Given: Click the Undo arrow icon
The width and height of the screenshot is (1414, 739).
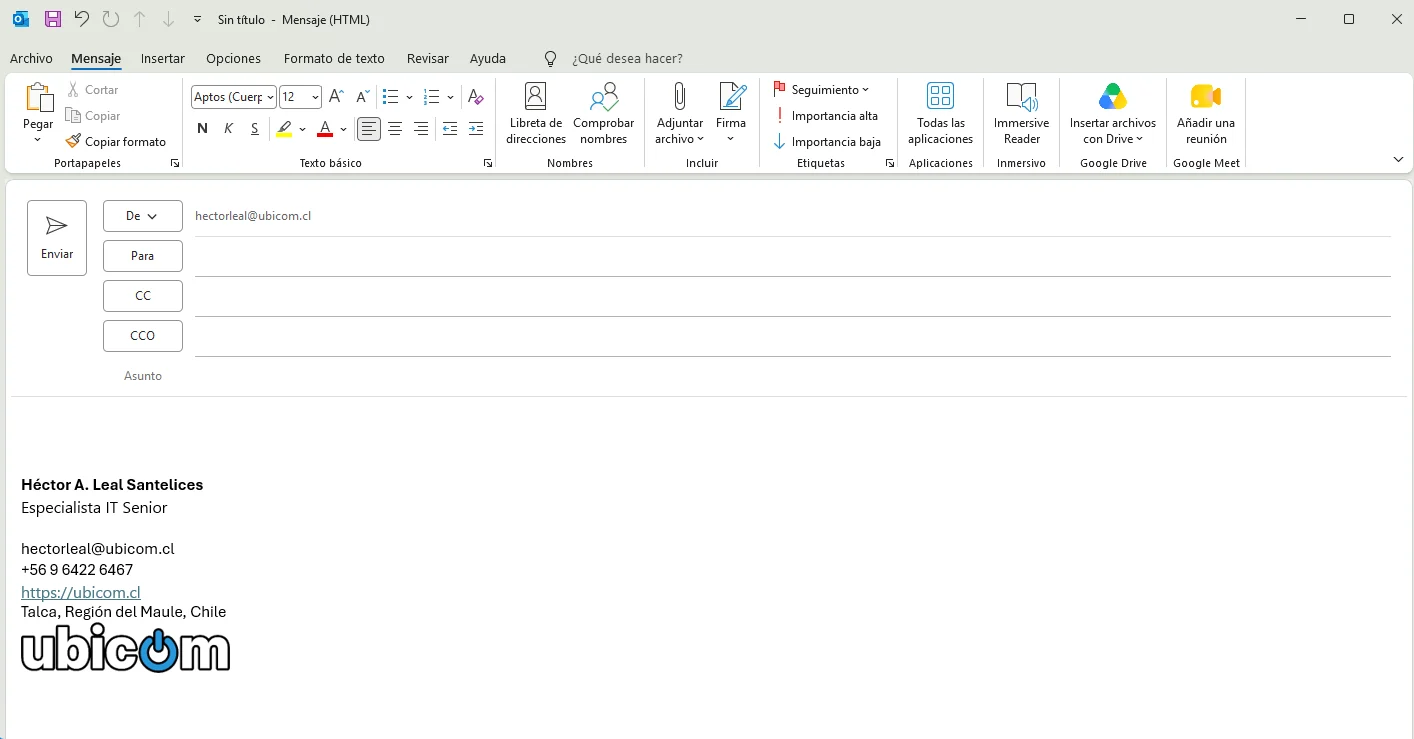Looking at the screenshot, I should (x=82, y=19).
